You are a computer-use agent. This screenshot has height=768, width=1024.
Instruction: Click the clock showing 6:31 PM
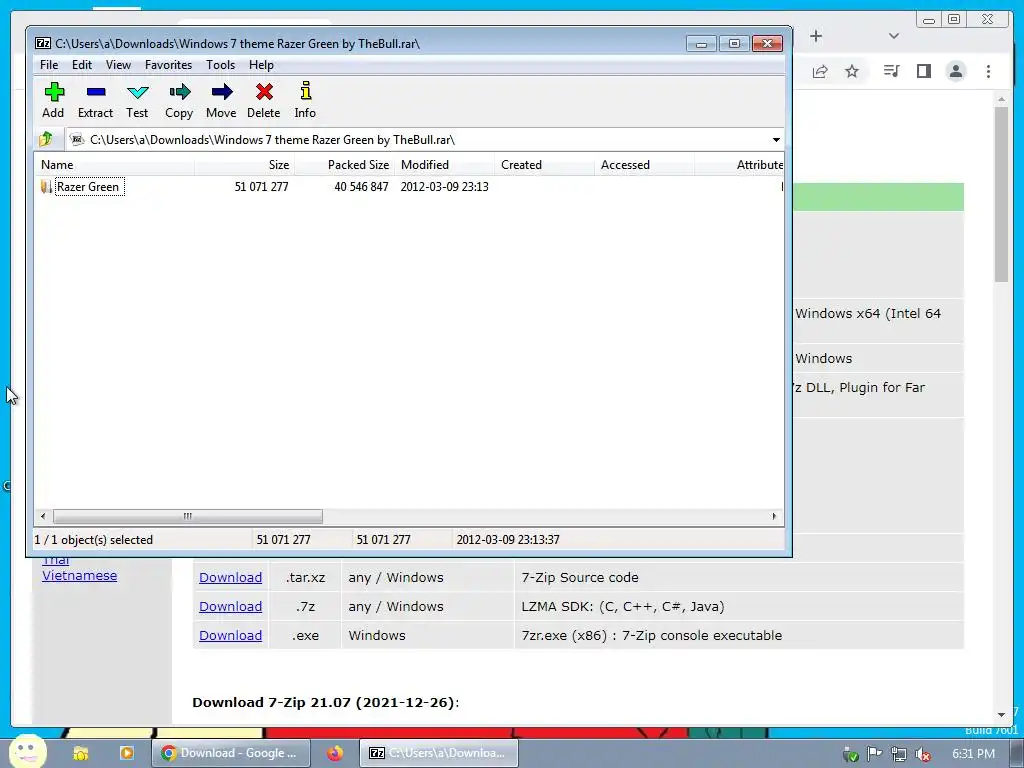974,754
